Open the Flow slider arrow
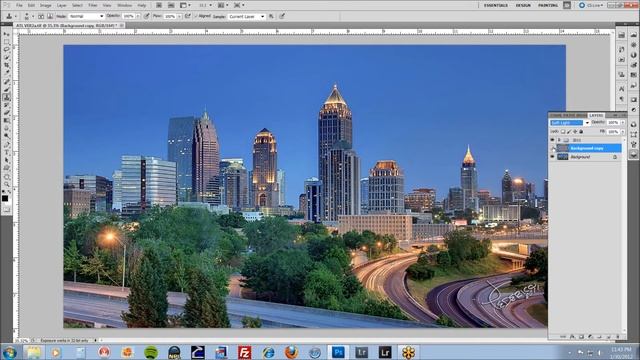The width and height of the screenshot is (640, 360). [179, 16]
